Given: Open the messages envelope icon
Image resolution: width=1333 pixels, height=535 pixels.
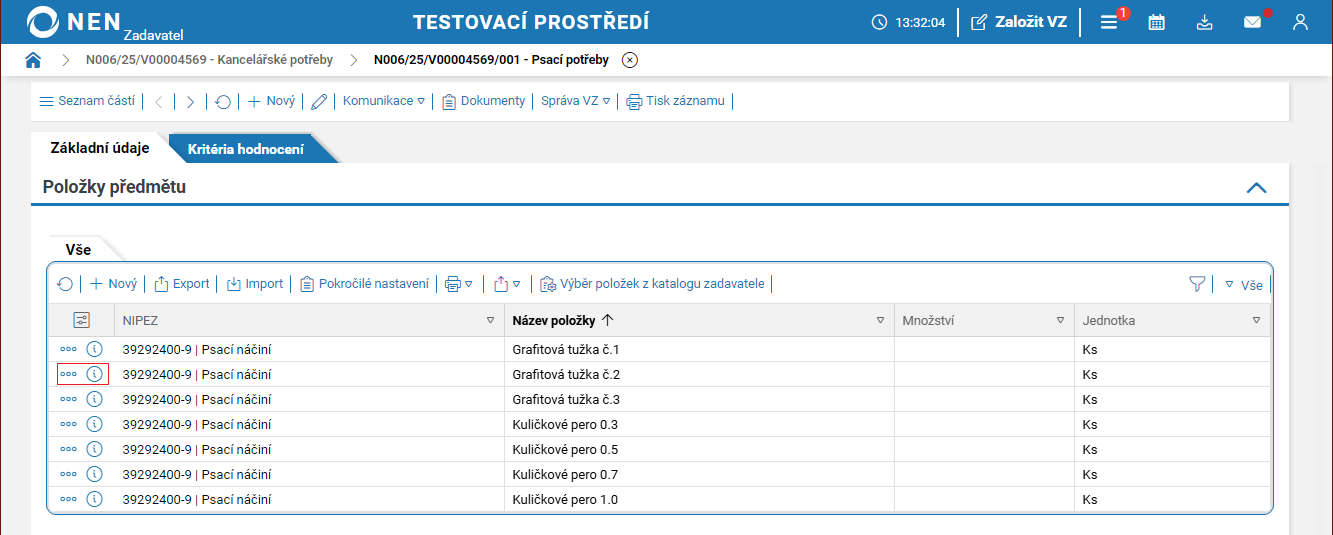Looking at the screenshot, I should click(x=1252, y=22).
